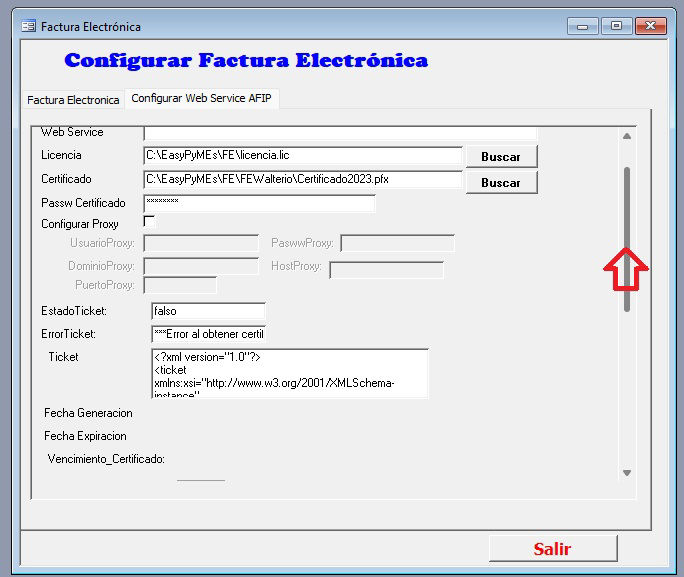The height and width of the screenshot is (577, 684).
Task: Click the ErrorTicket text field
Action: (x=208, y=334)
